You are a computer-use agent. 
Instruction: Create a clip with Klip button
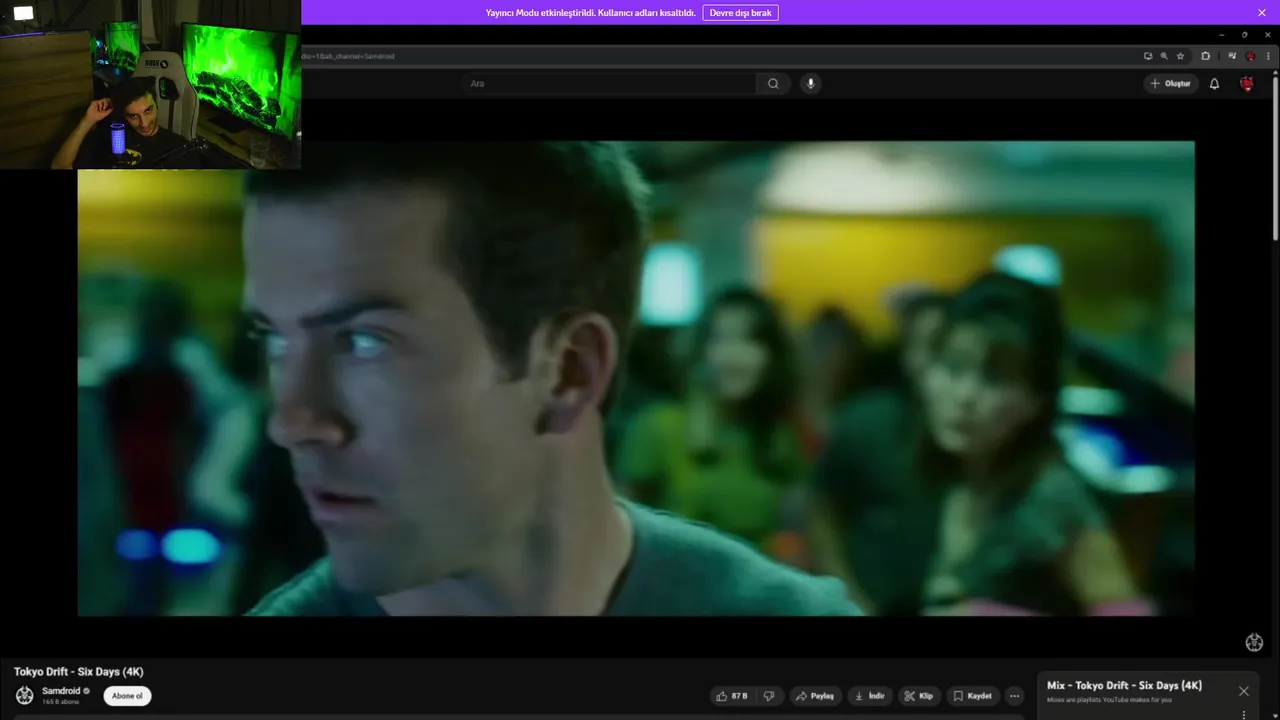(918, 696)
